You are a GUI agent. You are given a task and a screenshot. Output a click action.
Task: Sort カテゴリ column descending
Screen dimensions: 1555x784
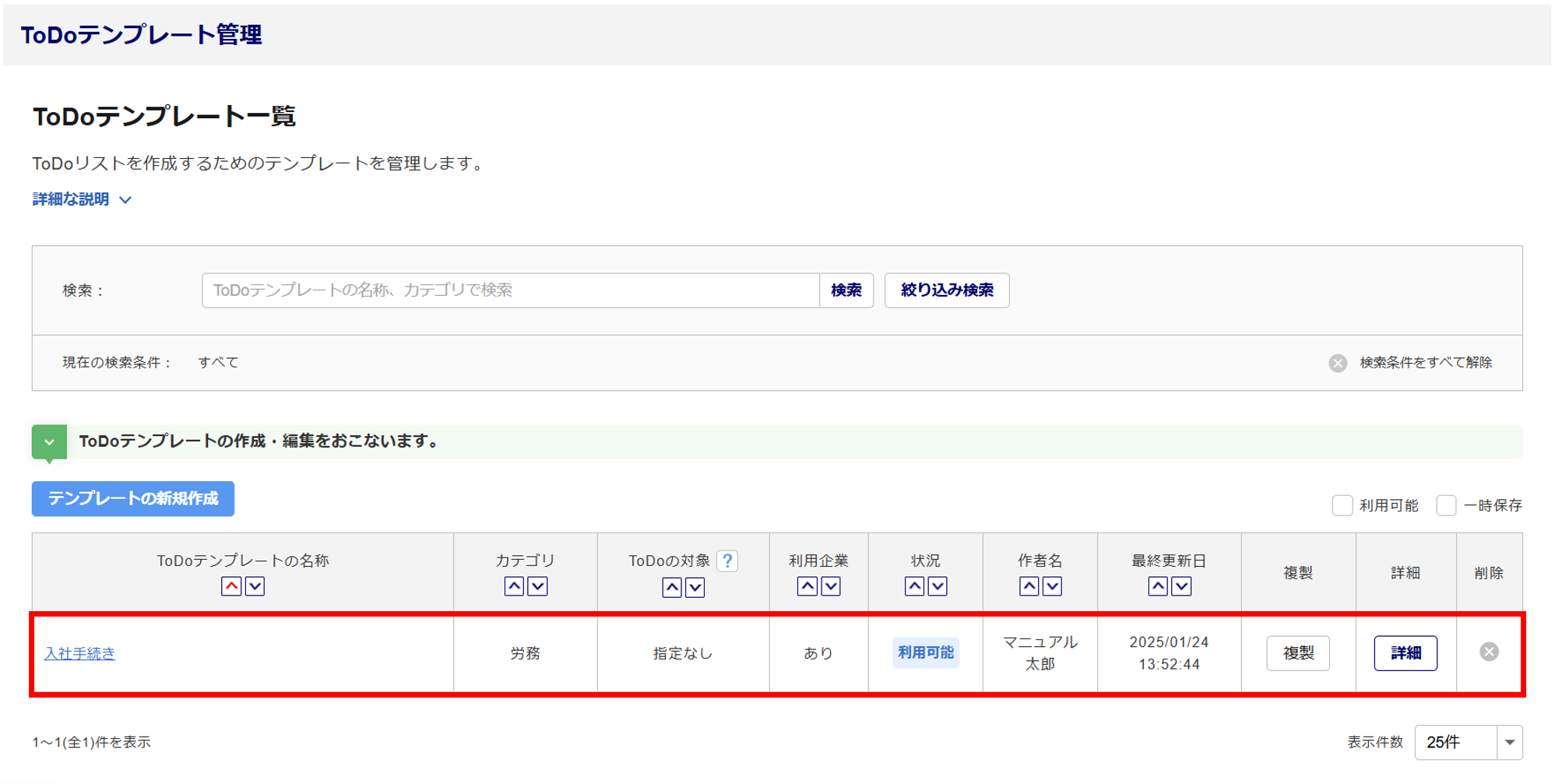(x=538, y=586)
